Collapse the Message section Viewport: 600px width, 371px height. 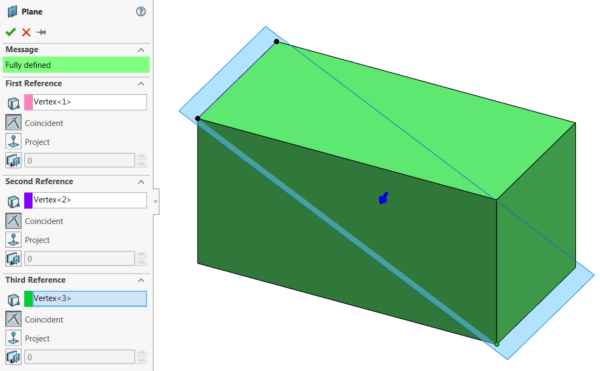141,50
